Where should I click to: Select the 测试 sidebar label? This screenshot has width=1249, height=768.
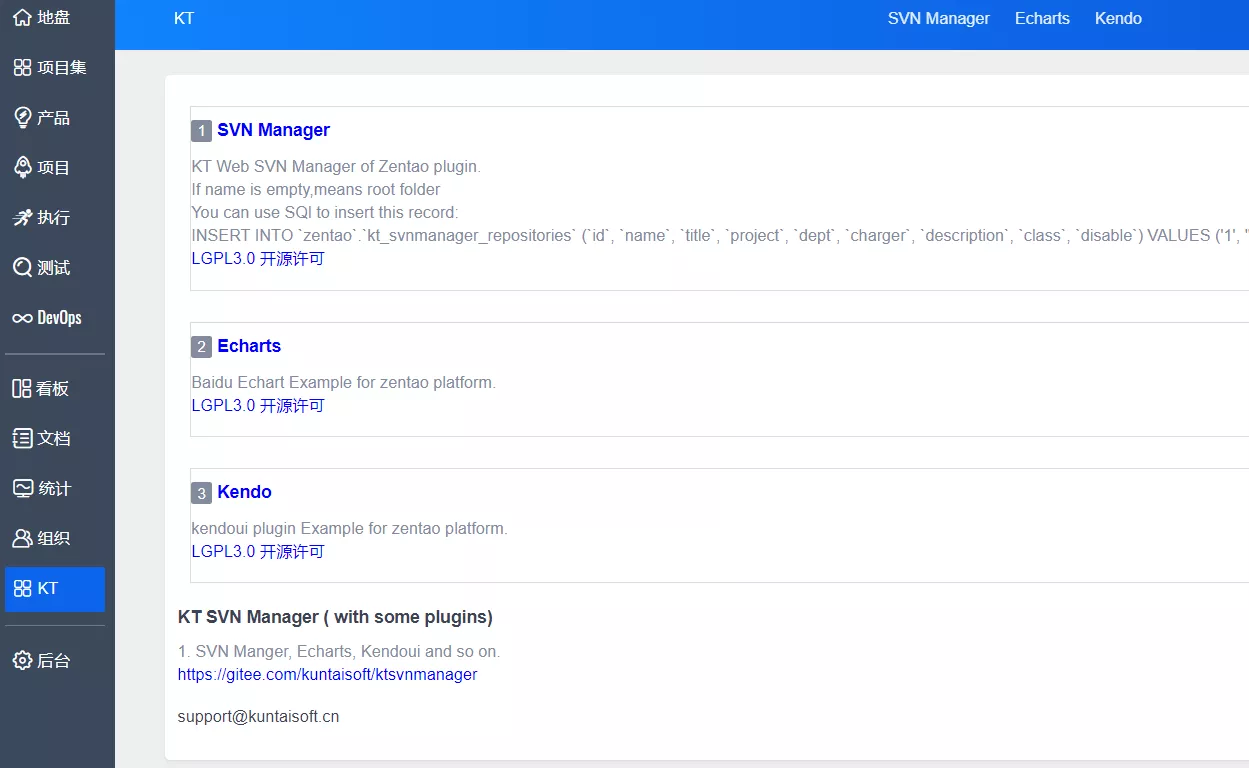(54, 268)
